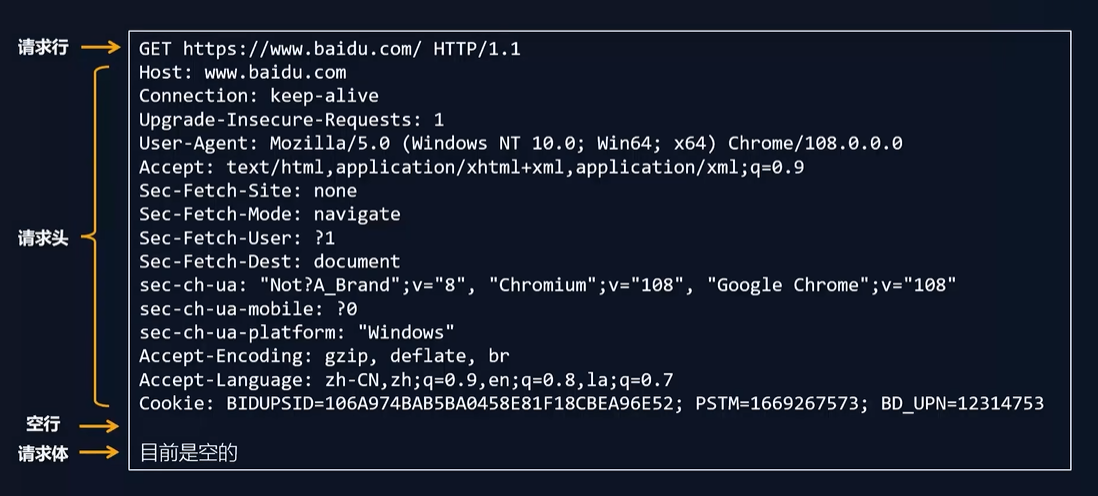
Task: Click the https://www.baidu.com/ URL
Action: click(x=303, y=49)
